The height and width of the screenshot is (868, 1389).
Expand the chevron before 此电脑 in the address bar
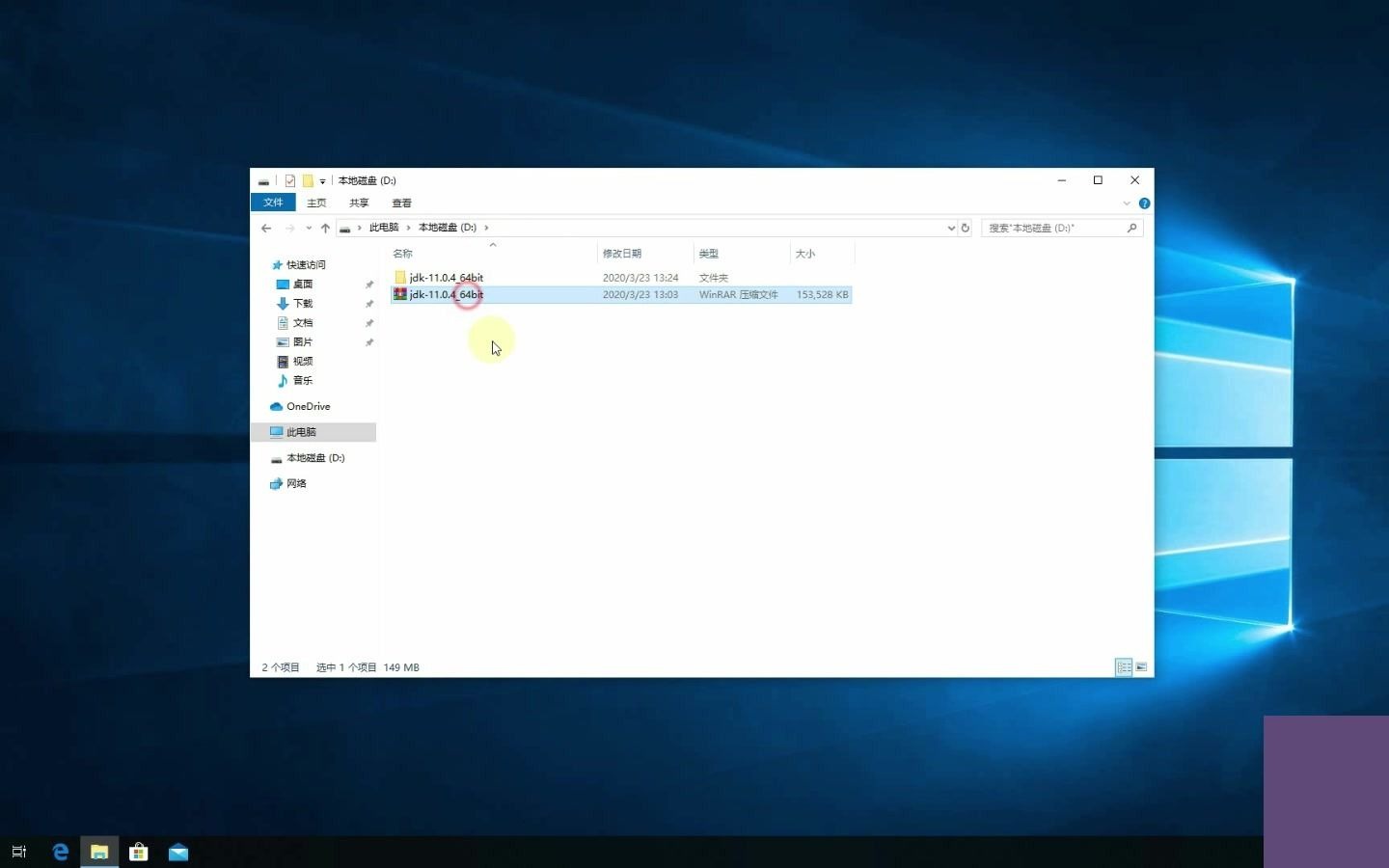tap(360, 228)
